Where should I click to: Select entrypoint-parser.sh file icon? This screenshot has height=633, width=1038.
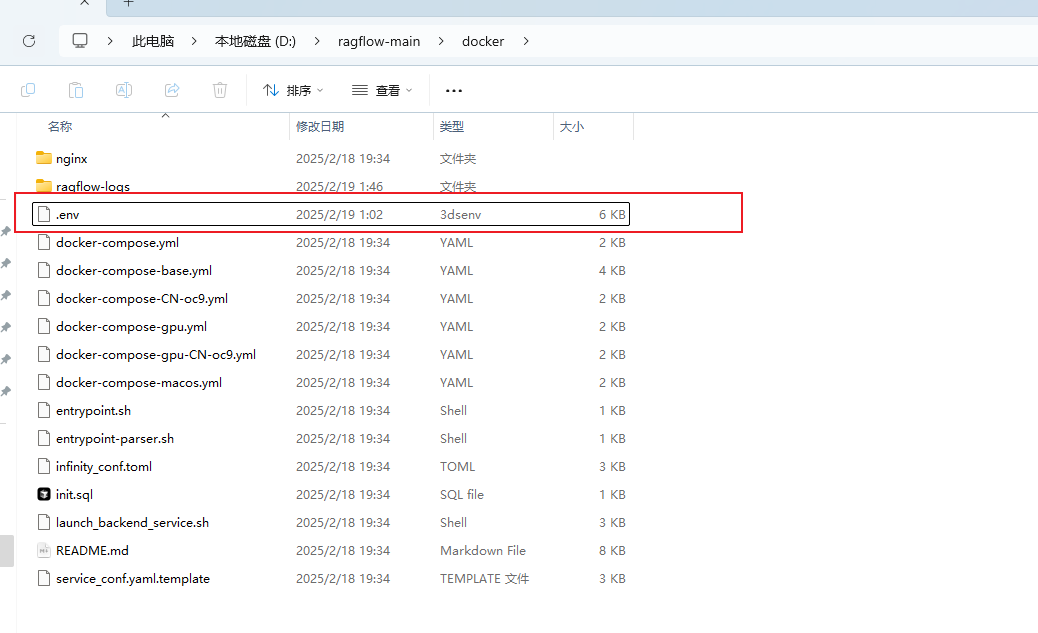tap(44, 438)
